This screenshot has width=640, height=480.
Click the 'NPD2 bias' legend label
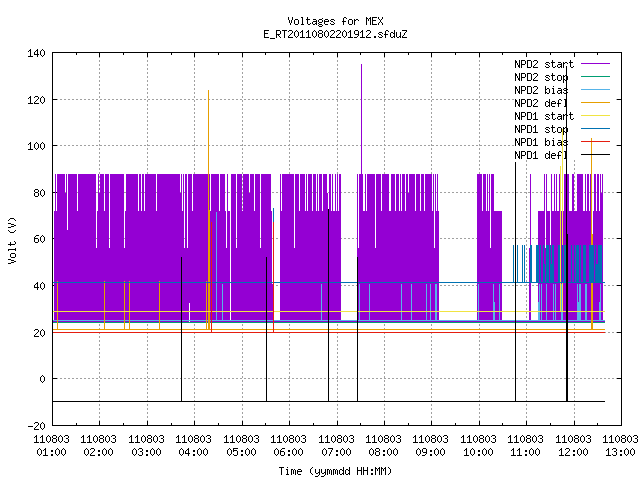[x=541, y=90]
